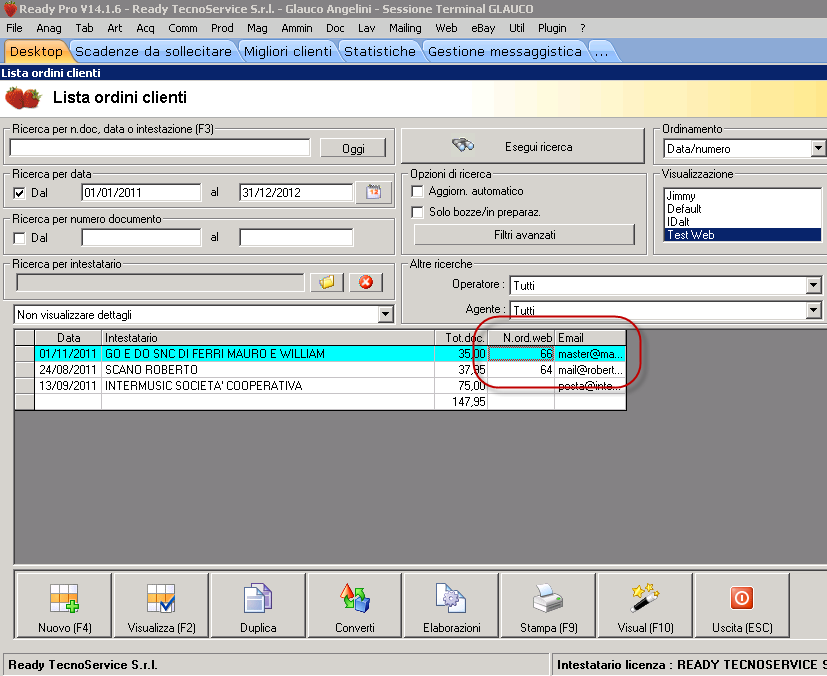827x676 pixels.
Task: Sort by the Data column header
Action: click(x=68, y=337)
